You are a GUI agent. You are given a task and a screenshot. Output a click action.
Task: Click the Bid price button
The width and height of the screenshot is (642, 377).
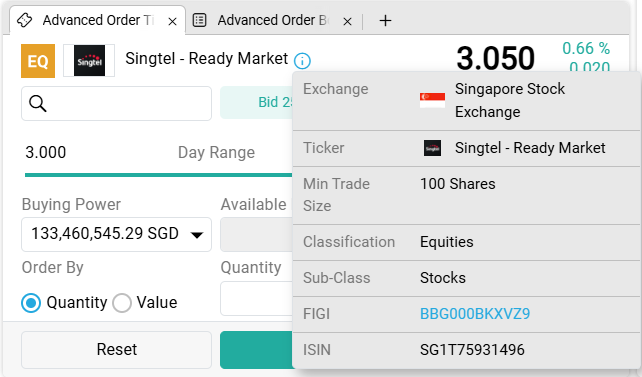[256, 102]
